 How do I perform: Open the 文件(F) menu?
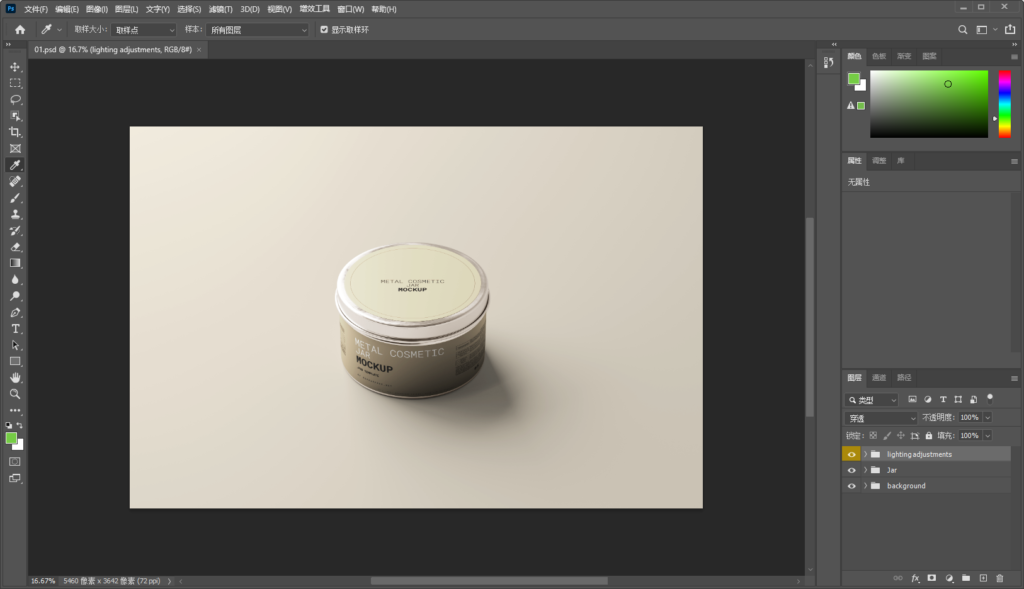[x=36, y=9]
